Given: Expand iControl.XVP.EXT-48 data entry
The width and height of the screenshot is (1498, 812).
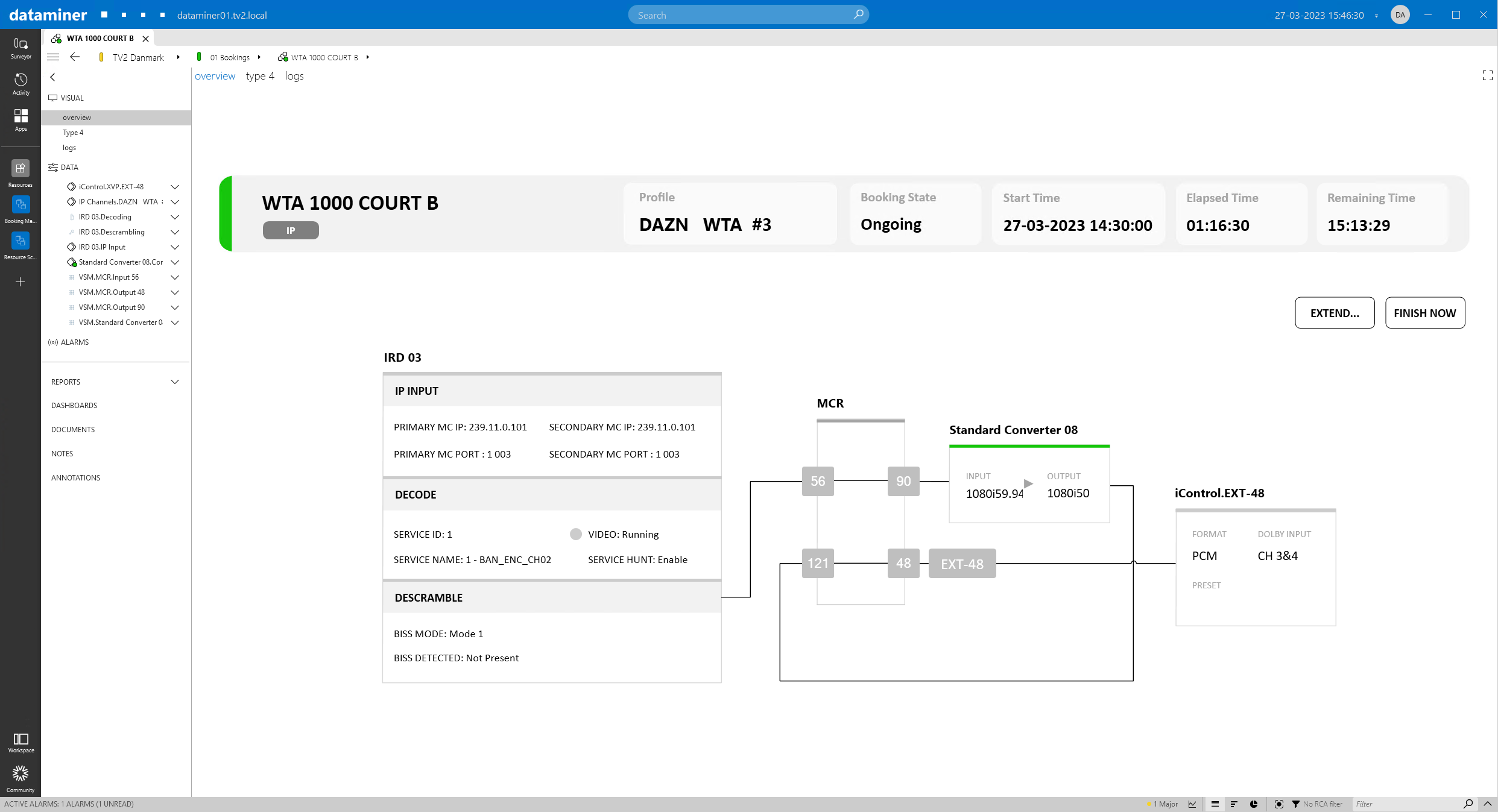Looking at the screenshot, I should point(175,187).
